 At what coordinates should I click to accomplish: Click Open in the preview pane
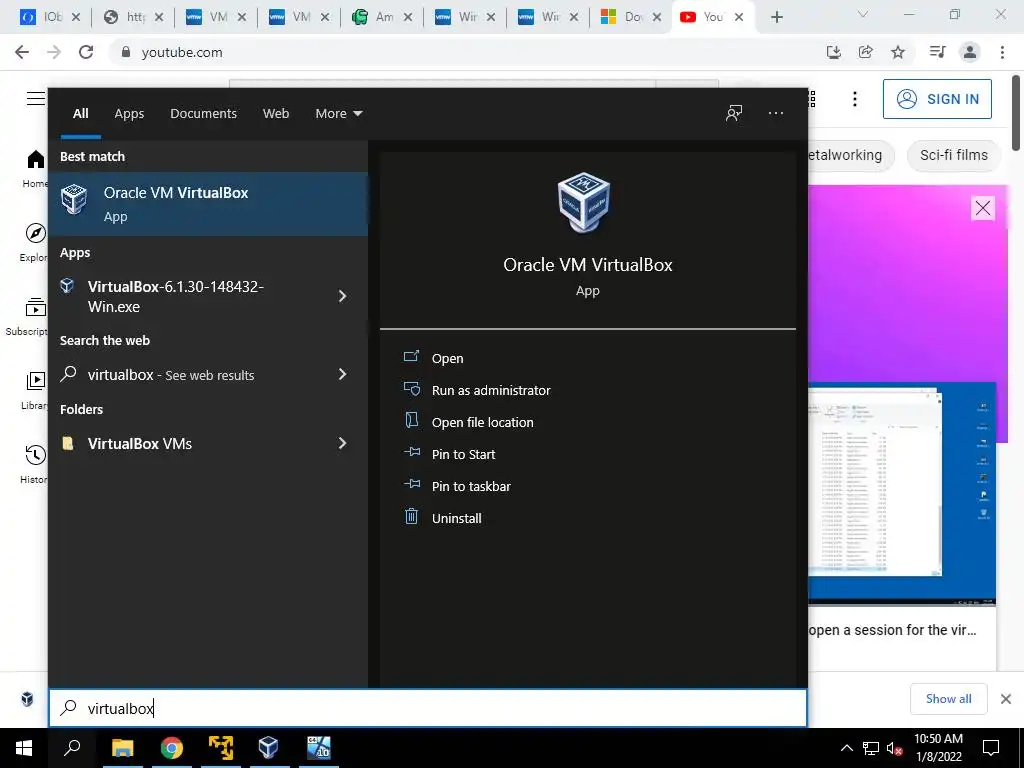coord(447,359)
